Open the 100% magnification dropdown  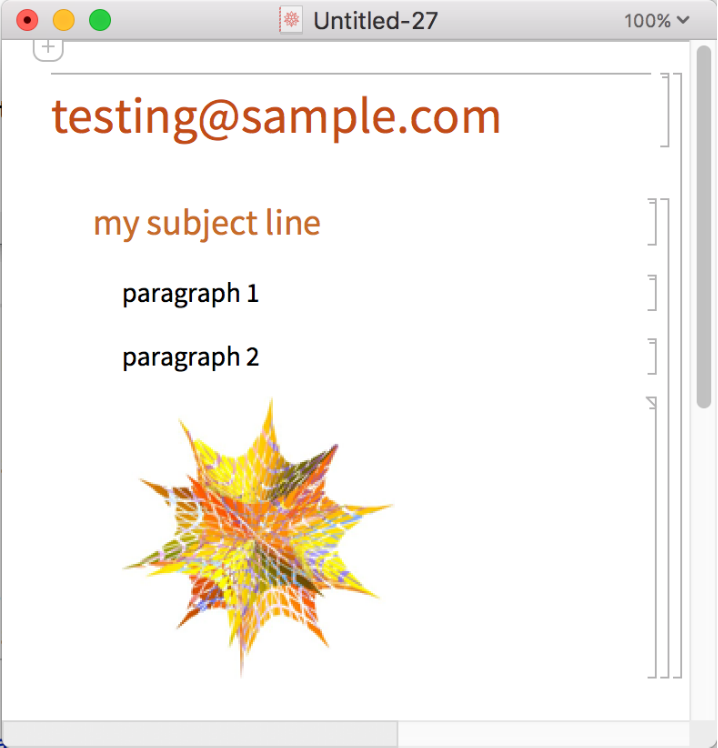tap(656, 20)
